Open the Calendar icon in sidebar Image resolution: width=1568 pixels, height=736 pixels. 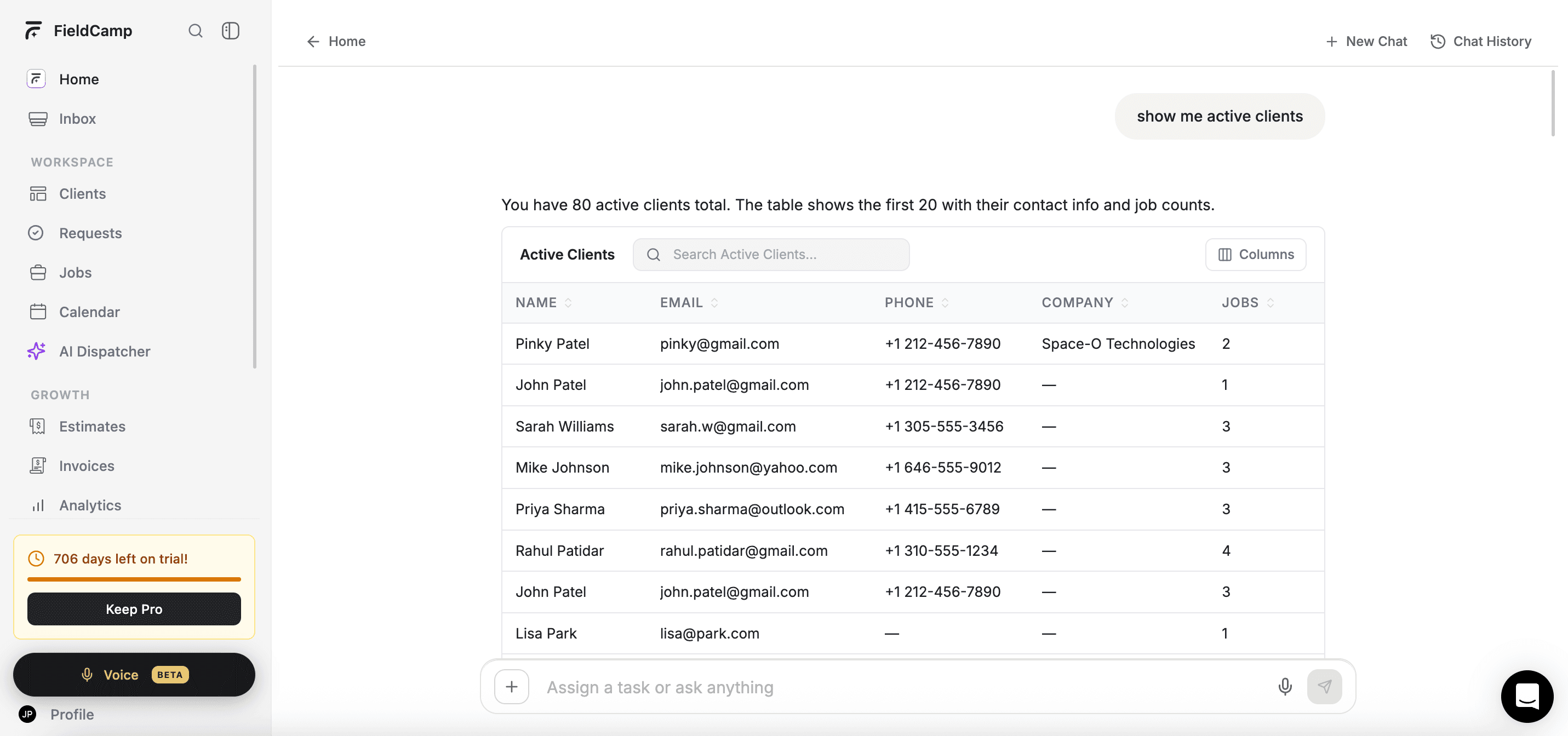(38, 312)
